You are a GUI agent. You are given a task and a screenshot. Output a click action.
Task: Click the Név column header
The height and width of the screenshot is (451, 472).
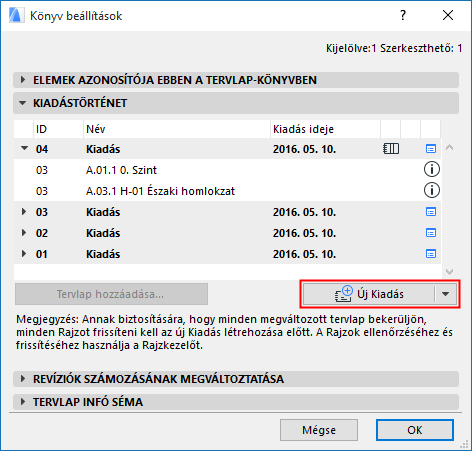tap(177, 129)
